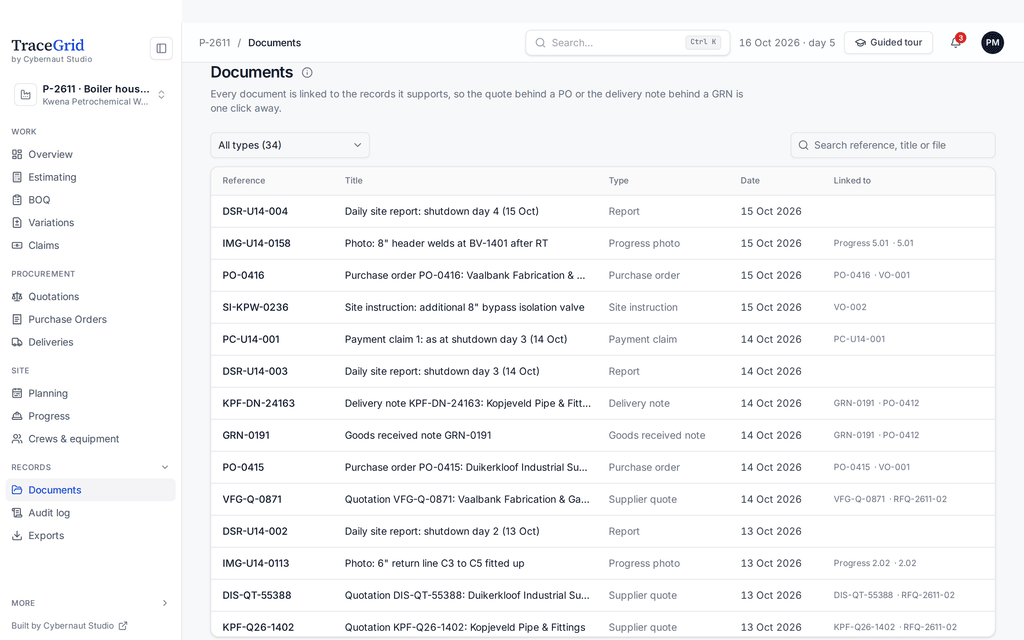
Task: Open document KPF-Q26-1402 reference
Action: coord(258,627)
